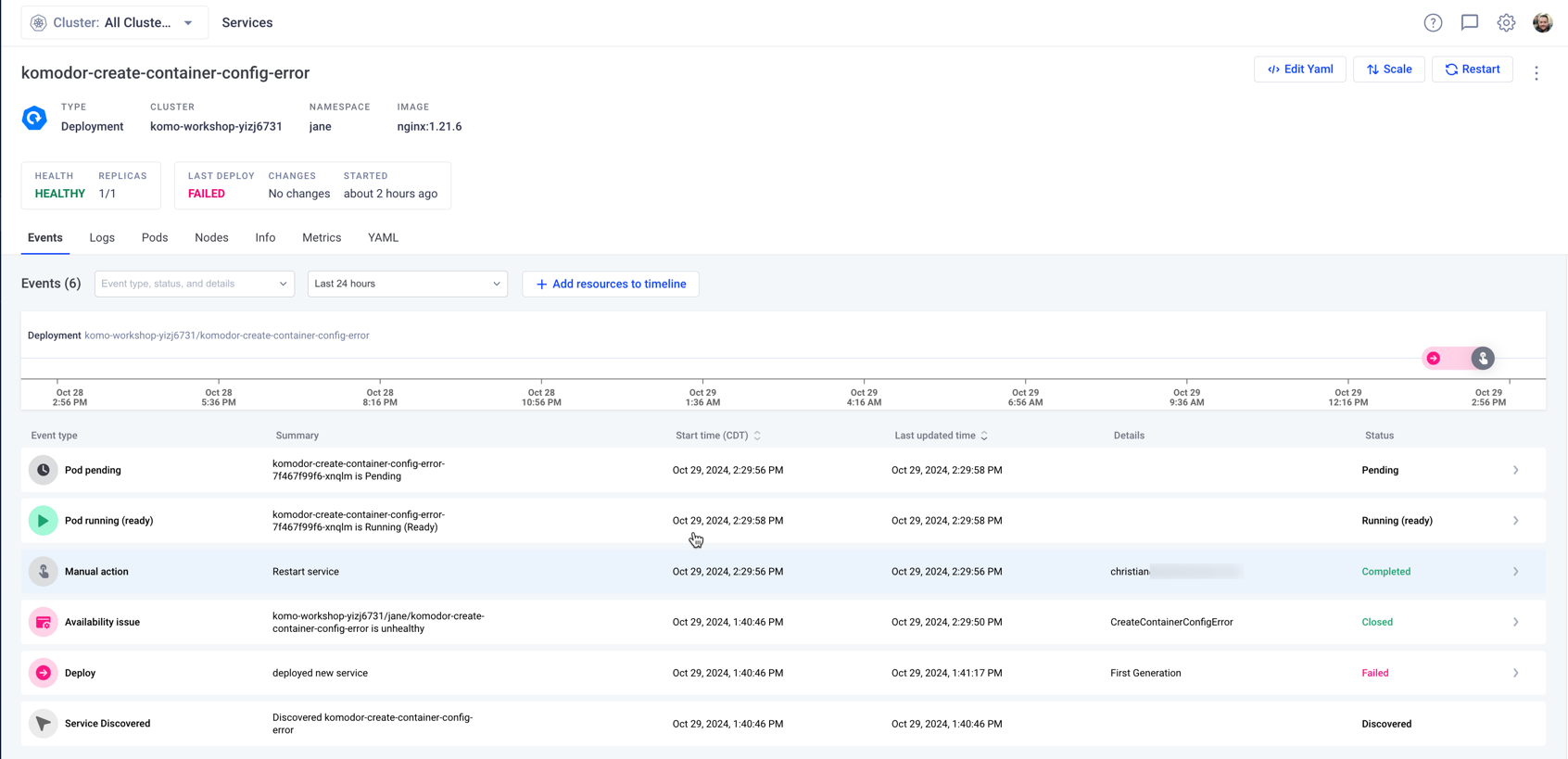1568x759 pixels.
Task: Click the Restart button
Action: (1472, 70)
